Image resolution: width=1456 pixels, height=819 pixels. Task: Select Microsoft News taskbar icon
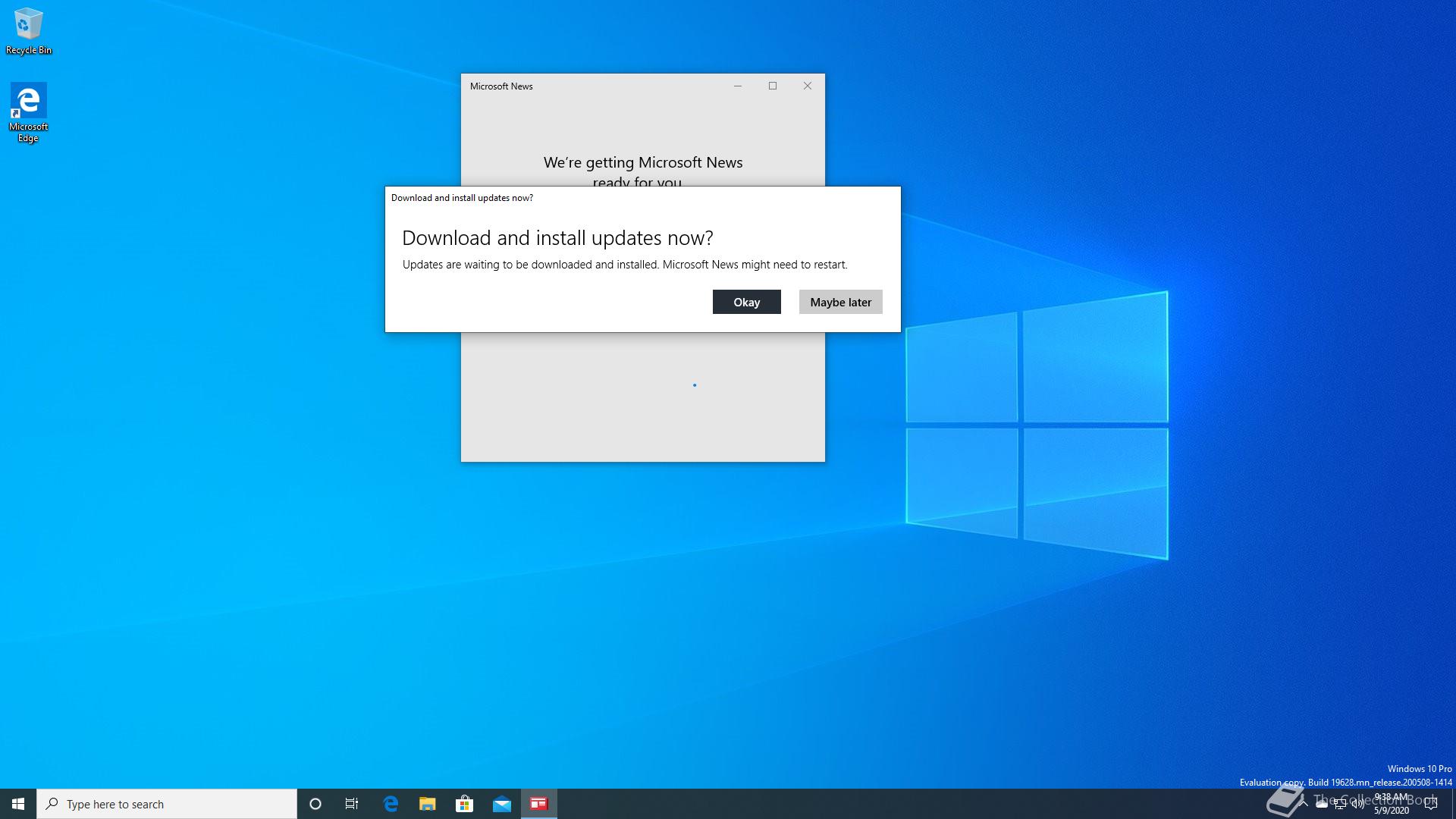(539, 804)
